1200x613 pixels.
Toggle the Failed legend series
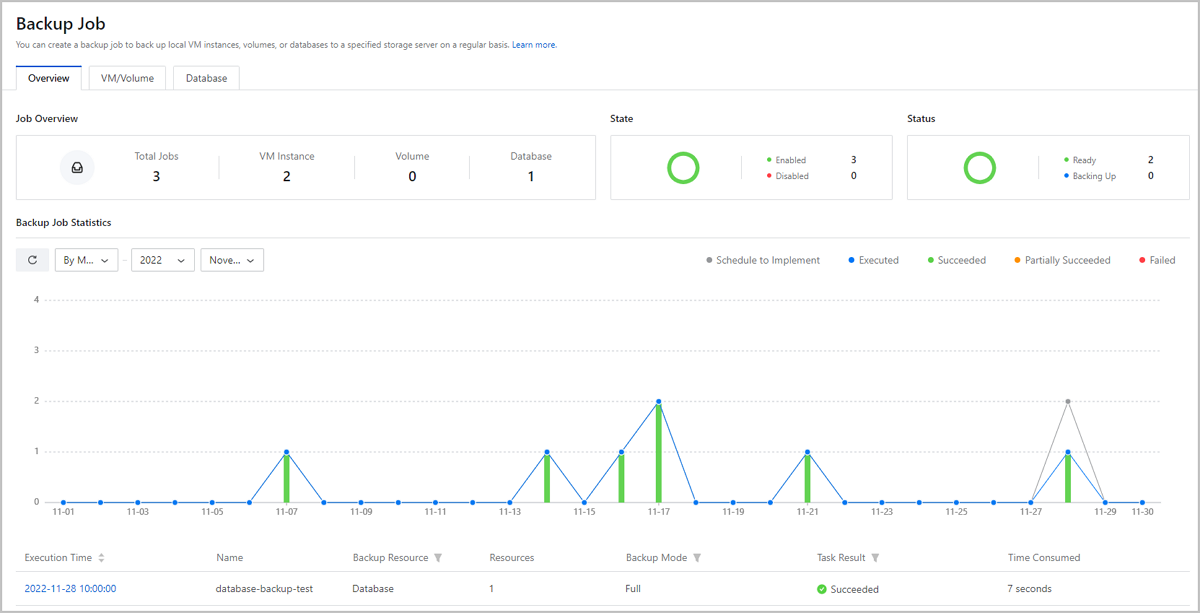click(x=1156, y=260)
